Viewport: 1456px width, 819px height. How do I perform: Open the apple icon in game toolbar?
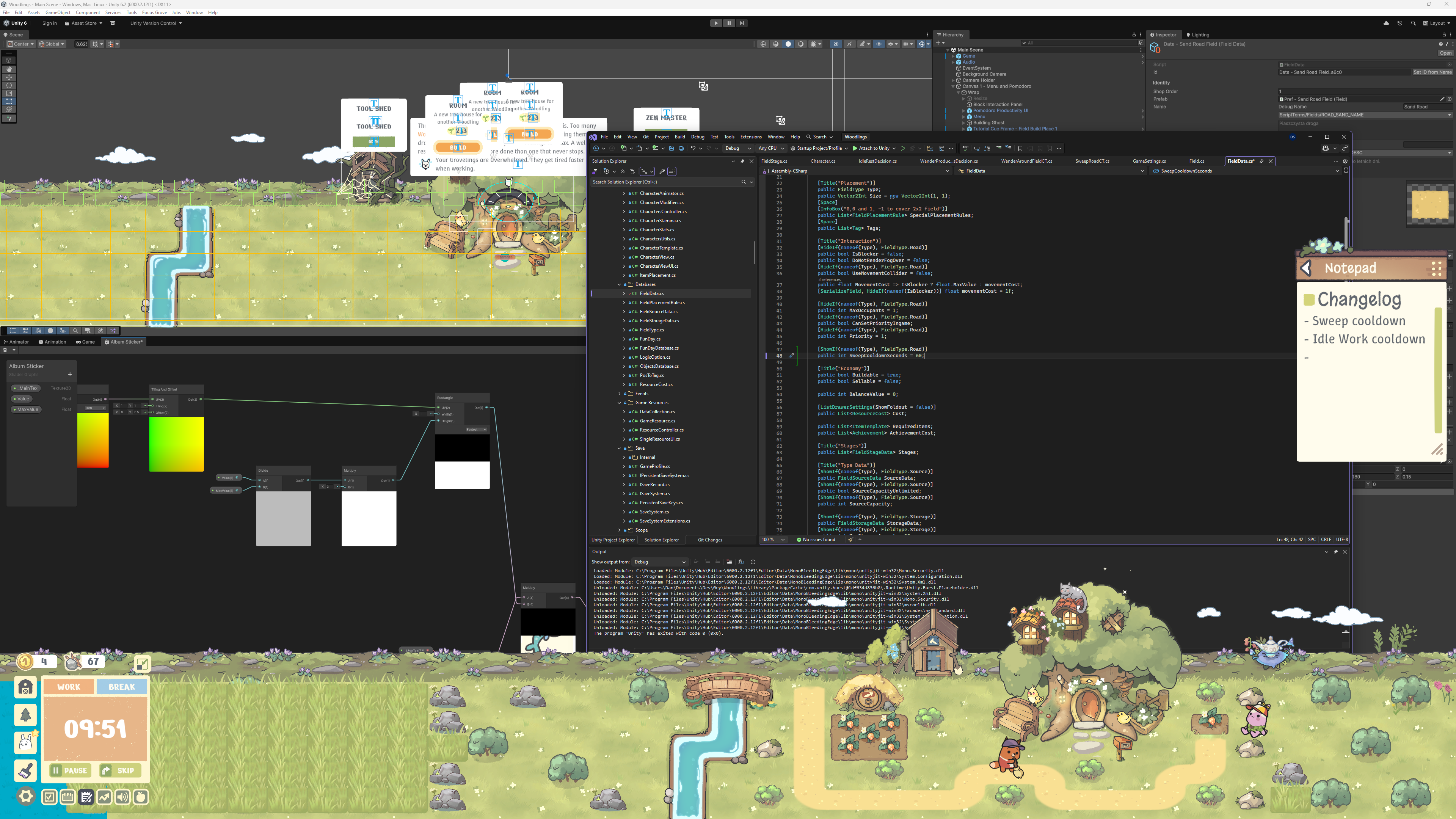[x=141, y=797]
